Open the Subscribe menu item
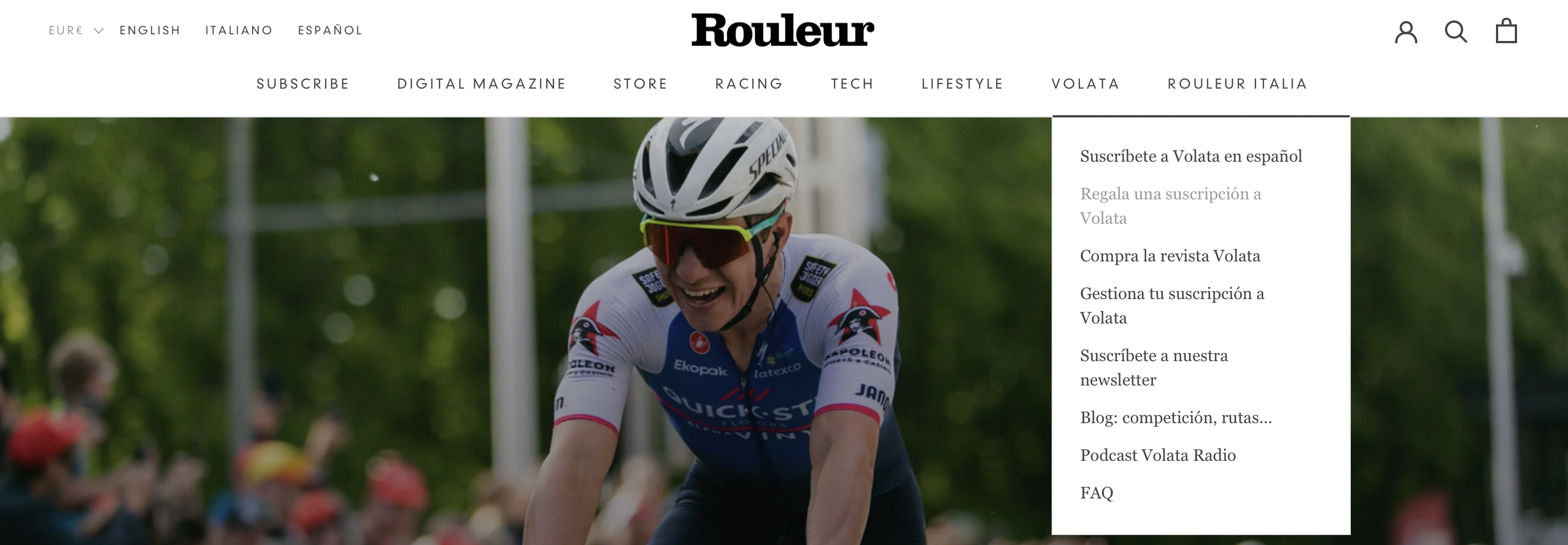The height and width of the screenshot is (545, 1568). tap(303, 84)
